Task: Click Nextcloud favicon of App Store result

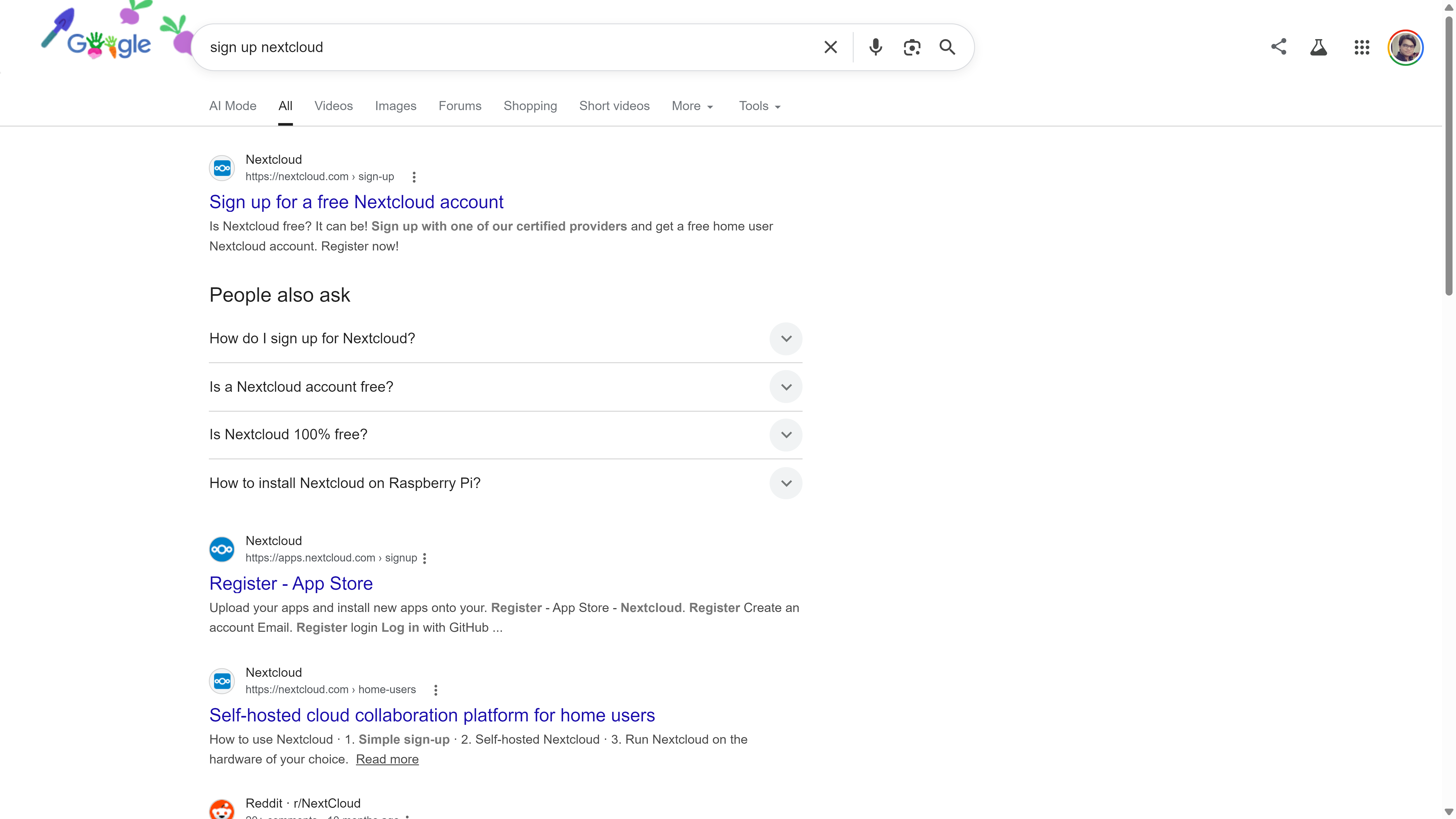Action: (x=222, y=549)
